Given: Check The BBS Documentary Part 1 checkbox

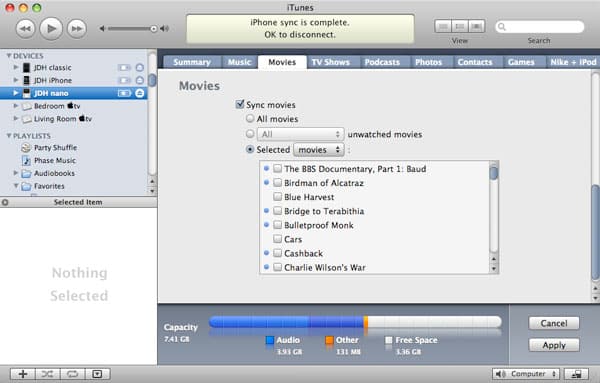Looking at the screenshot, I should (x=278, y=169).
